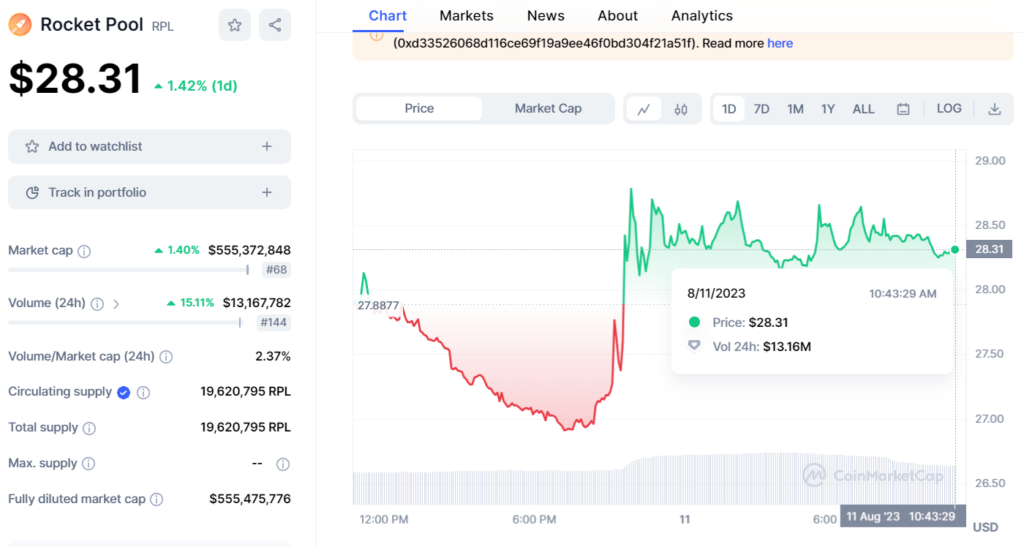Open the calendar date range picker
Viewport: 1024px width, 547px height.
[x=903, y=109]
